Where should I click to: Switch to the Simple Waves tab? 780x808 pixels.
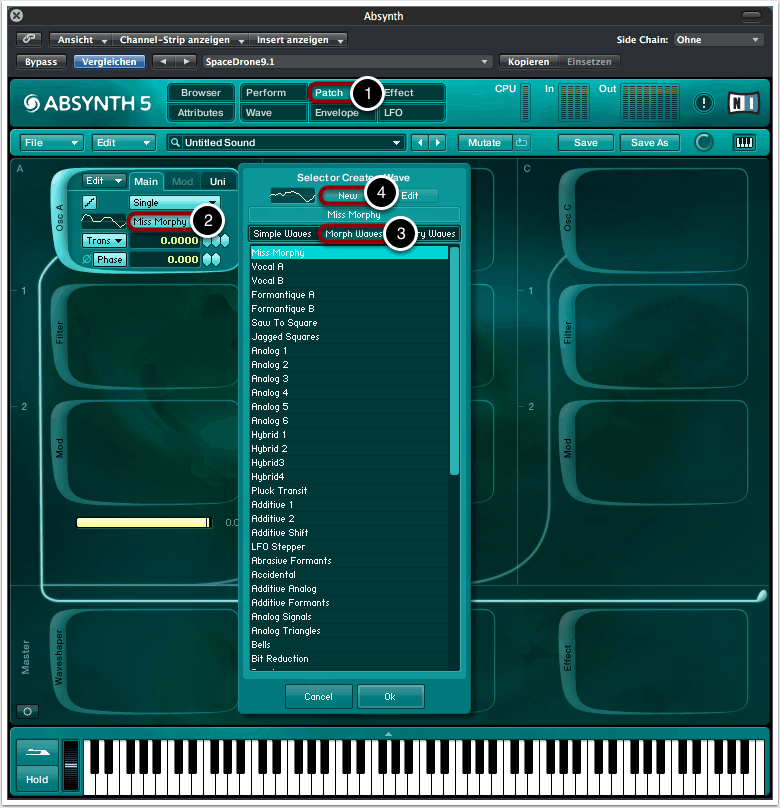click(282, 234)
